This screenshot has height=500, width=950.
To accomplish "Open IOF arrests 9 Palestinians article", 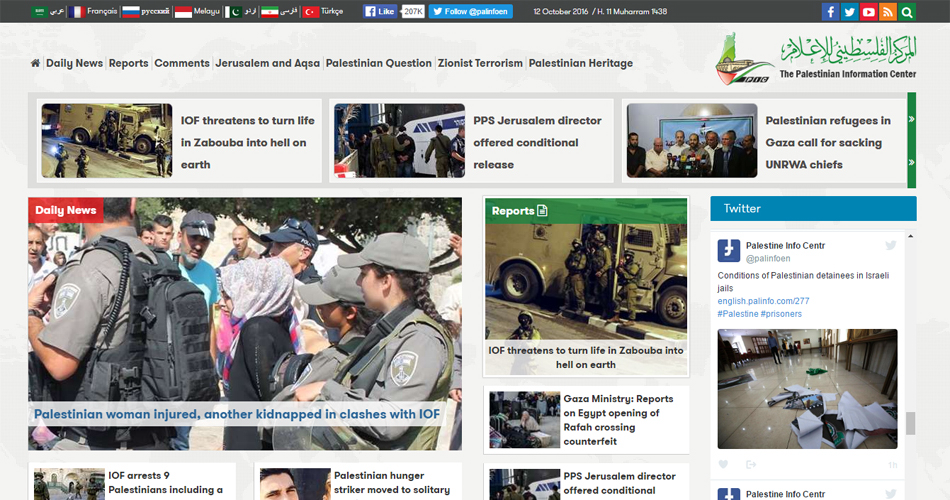I will pos(165,482).
